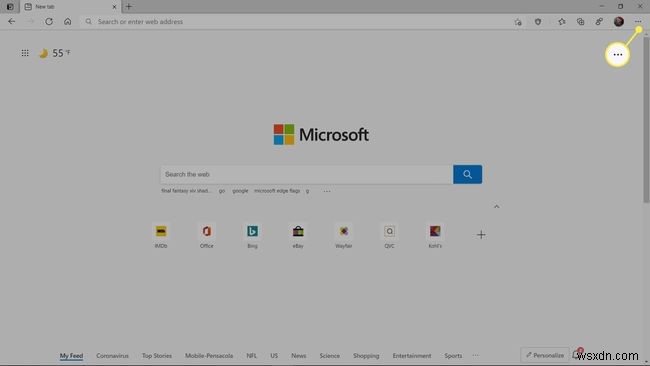The width and height of the screenshot is (650, 366).
Task: Switch to the My Feed tab
Action: click(71, 356)
